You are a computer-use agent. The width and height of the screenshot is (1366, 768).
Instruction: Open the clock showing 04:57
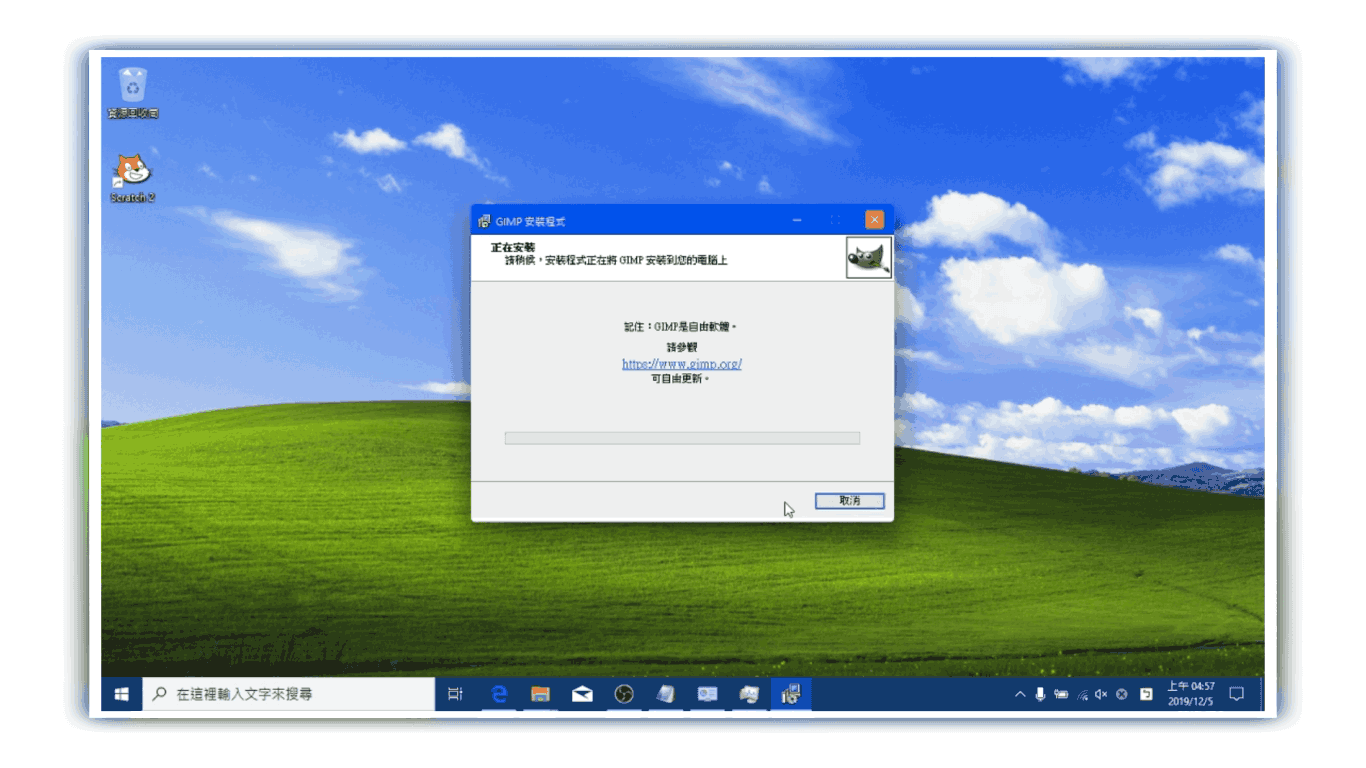1190,694
